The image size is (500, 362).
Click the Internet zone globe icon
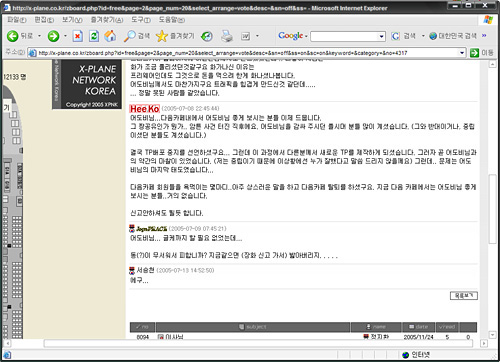pyautogui.click(x=405, y=355)
